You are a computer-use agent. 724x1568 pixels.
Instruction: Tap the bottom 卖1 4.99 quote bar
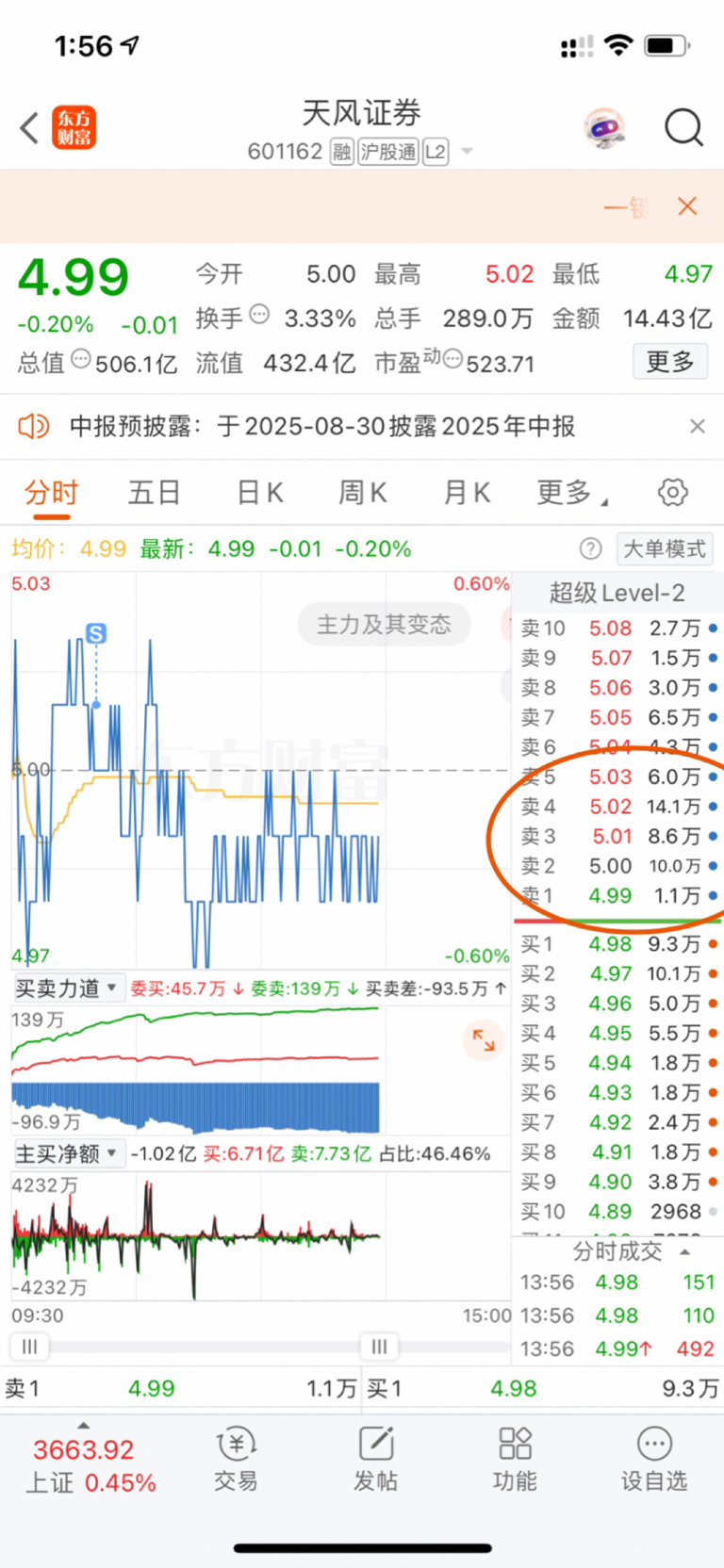(180, 1388)
